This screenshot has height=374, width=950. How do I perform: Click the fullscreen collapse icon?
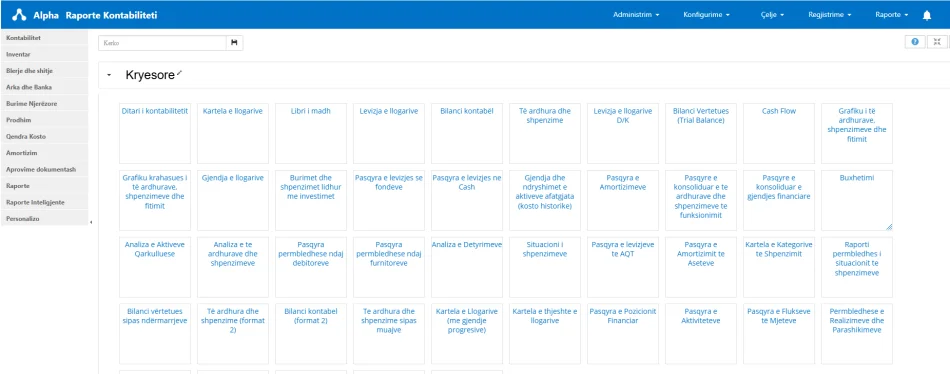coord(937,42)
